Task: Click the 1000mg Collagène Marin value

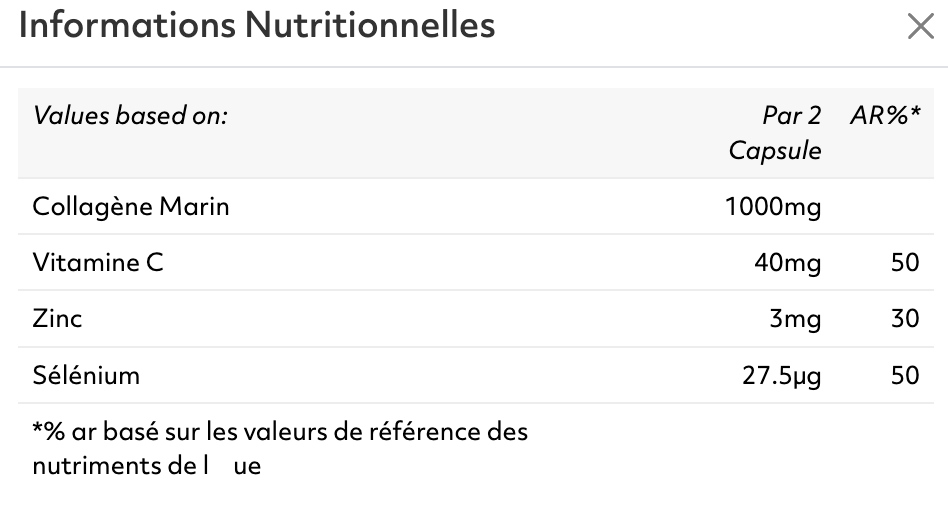Action: coord(774,208)
